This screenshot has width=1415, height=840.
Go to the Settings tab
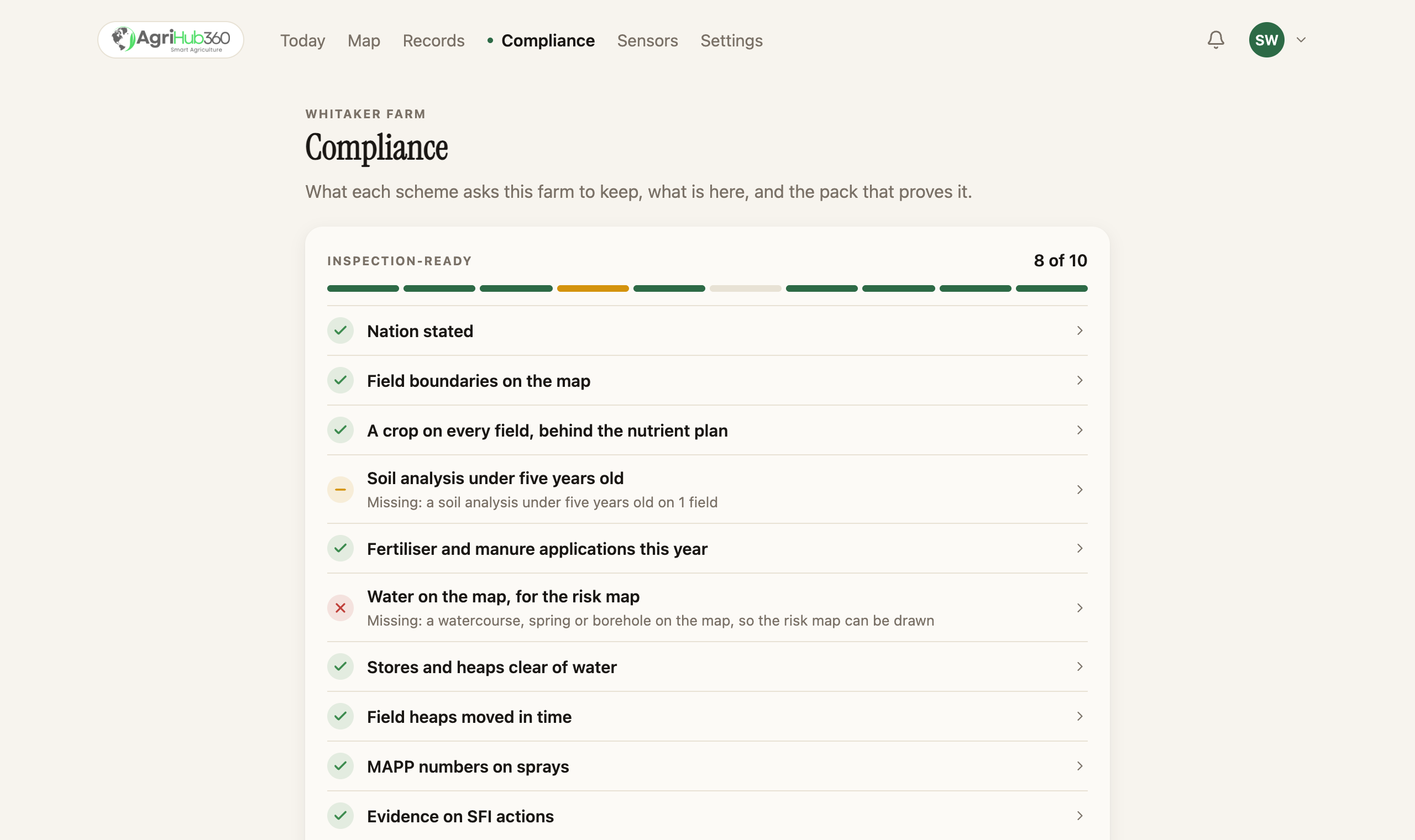[x=731, y=40]
